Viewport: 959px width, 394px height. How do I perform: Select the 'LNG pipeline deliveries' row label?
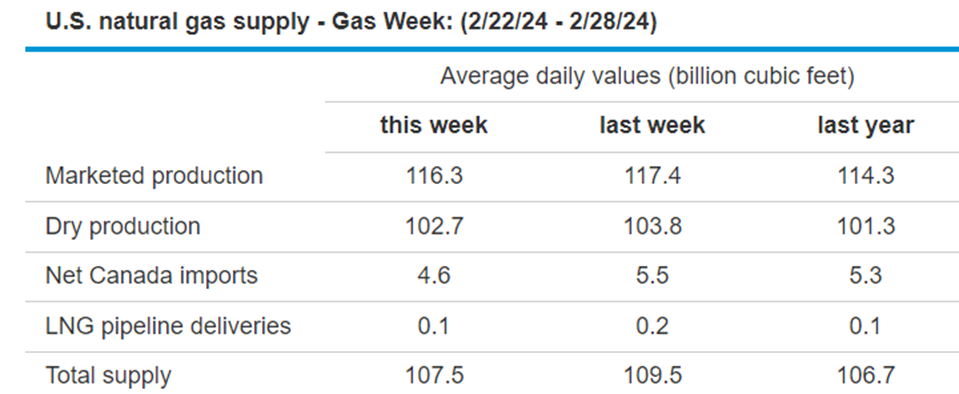tap(168, 326)
